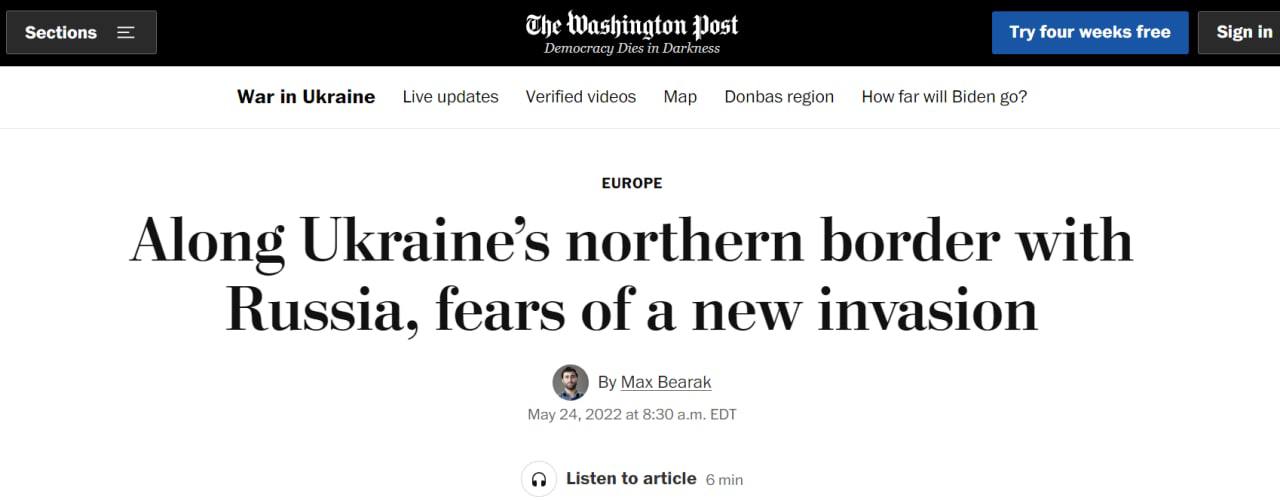Open the War in Ukraine section
The image size is (1280, 500).
tap(306, 97)
